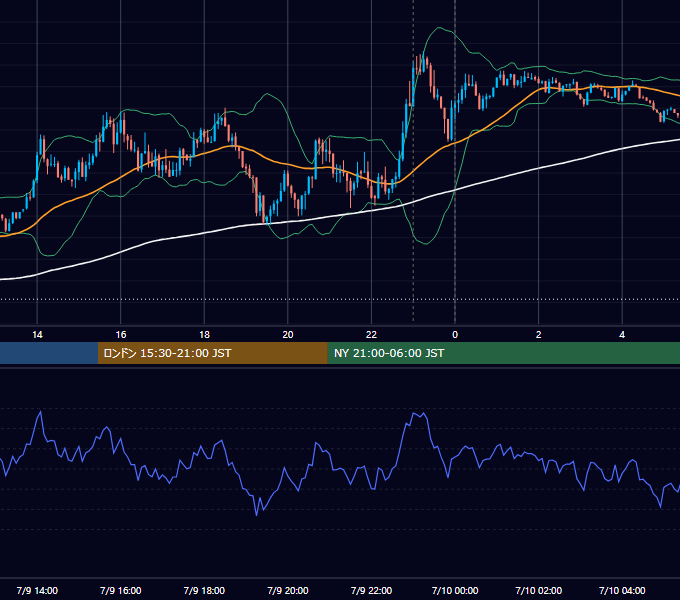Click the 7/10 02:00 date label
This screenshot has width=680, height=600.
[x=539, y=590]
